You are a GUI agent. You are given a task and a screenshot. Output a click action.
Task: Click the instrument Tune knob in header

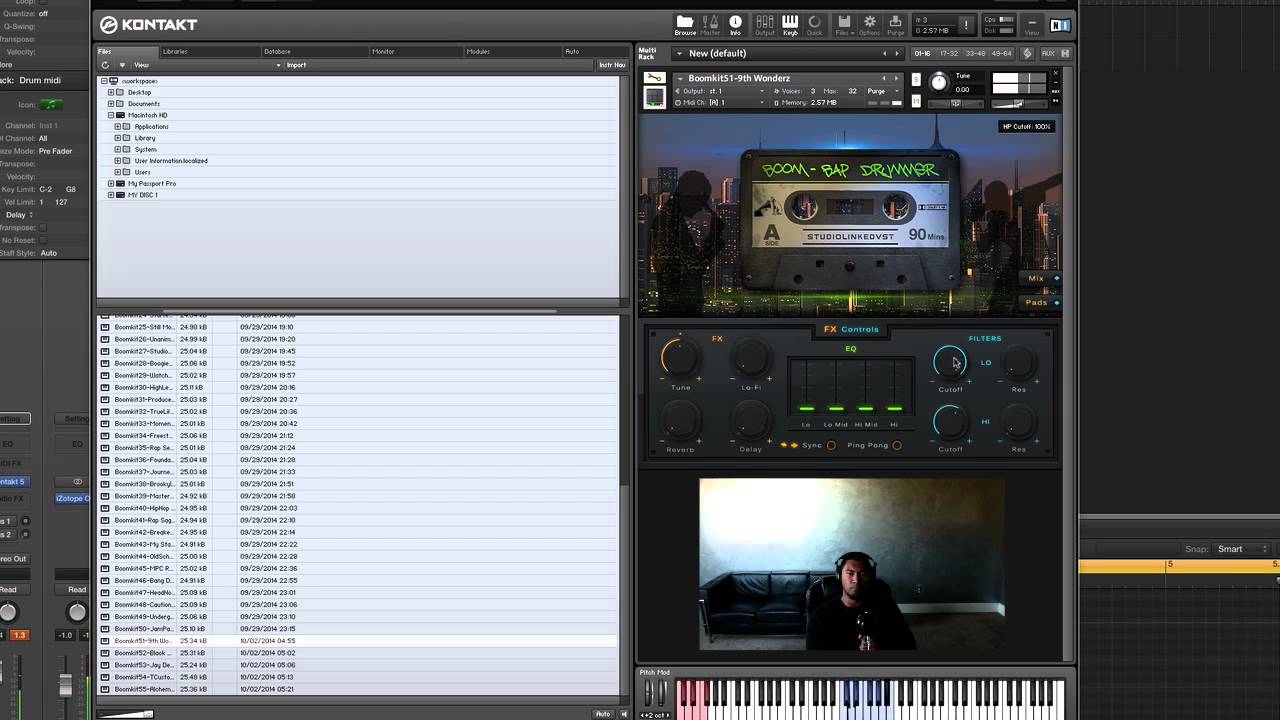(x=938, y=83)
